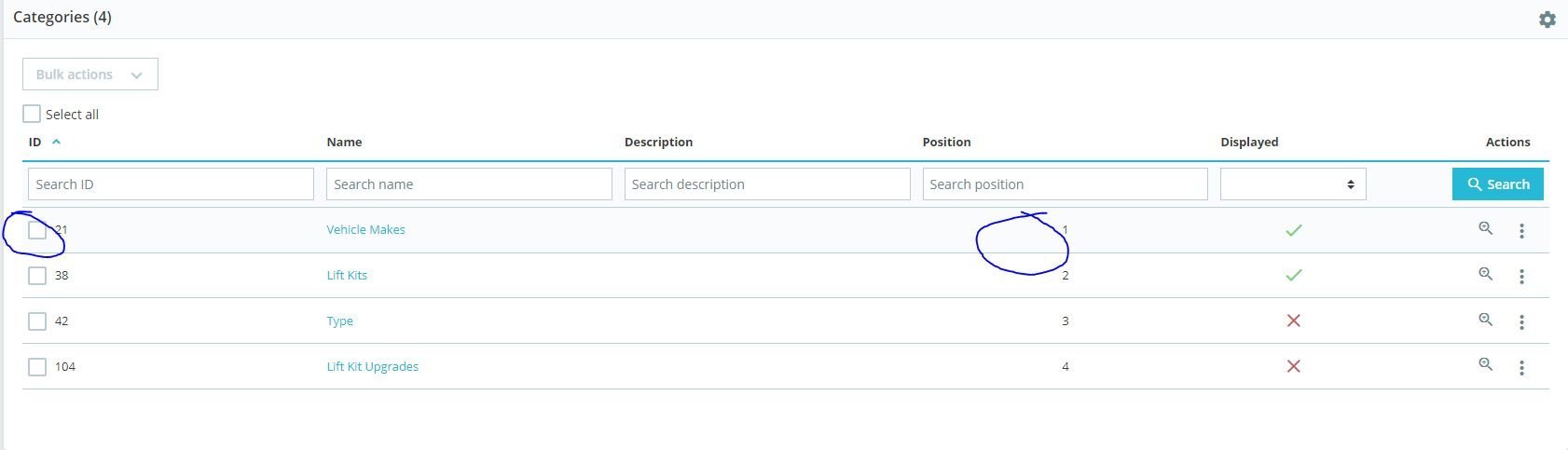Screen dimensions: 1568x450
Task: Tick the checkbox for category 38
Action: pos(37,276)
